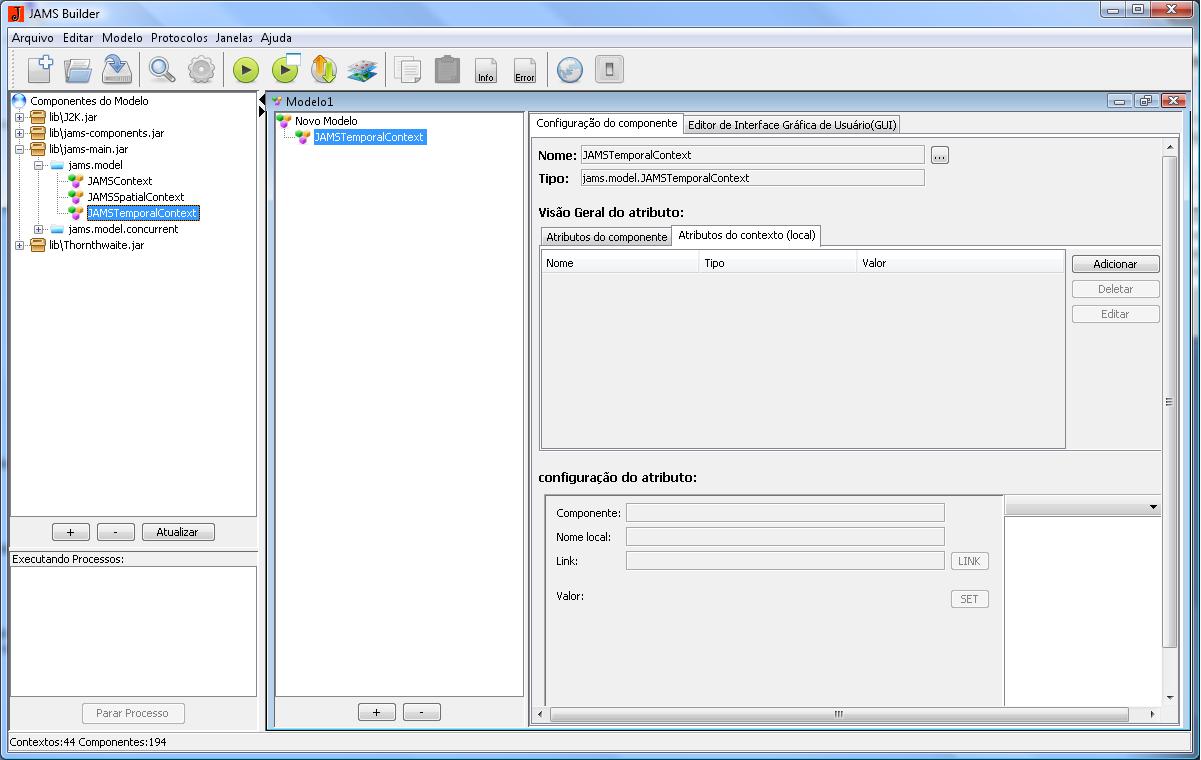Click the save model drive icon
The image size is (1201, 760).
point(118,69)
